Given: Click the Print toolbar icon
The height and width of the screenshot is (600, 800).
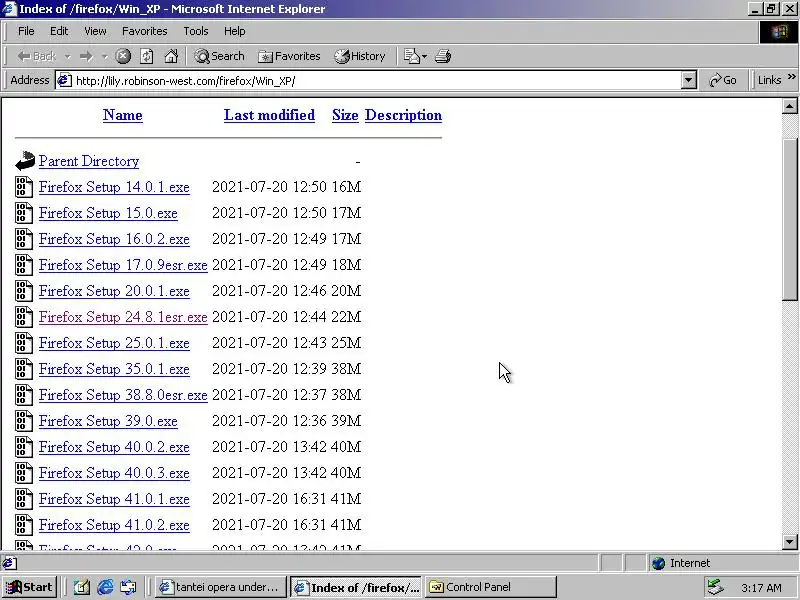Looking at the screenshot, I should pos(443,56).
